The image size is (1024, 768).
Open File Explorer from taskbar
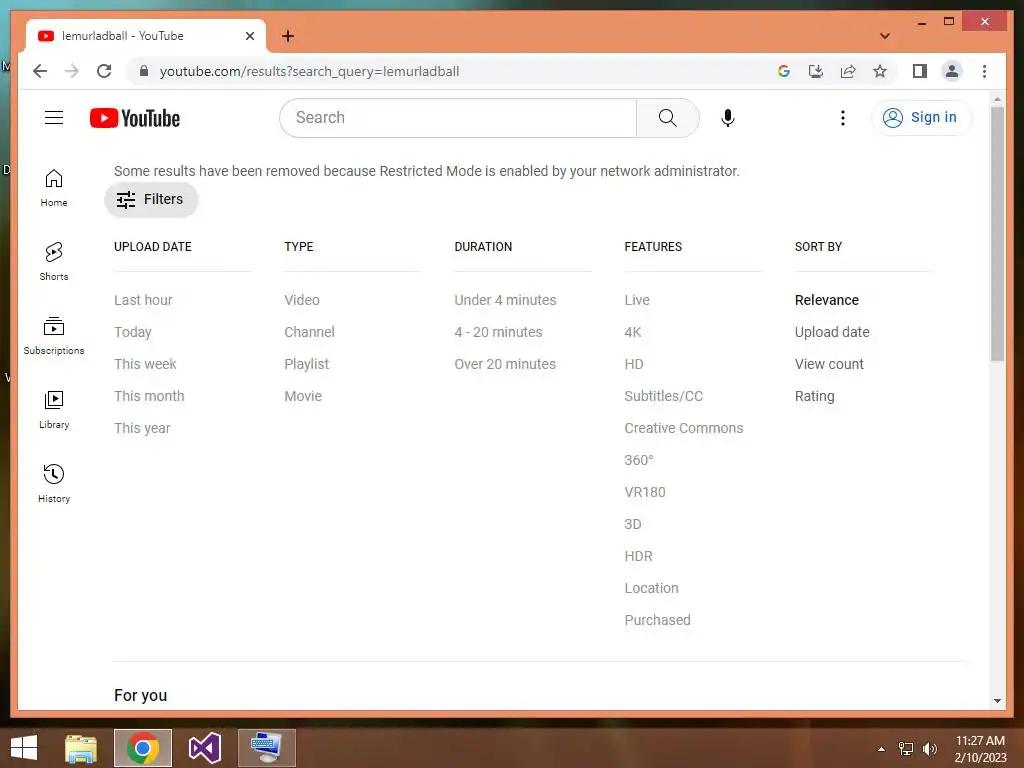pos(81,748)
